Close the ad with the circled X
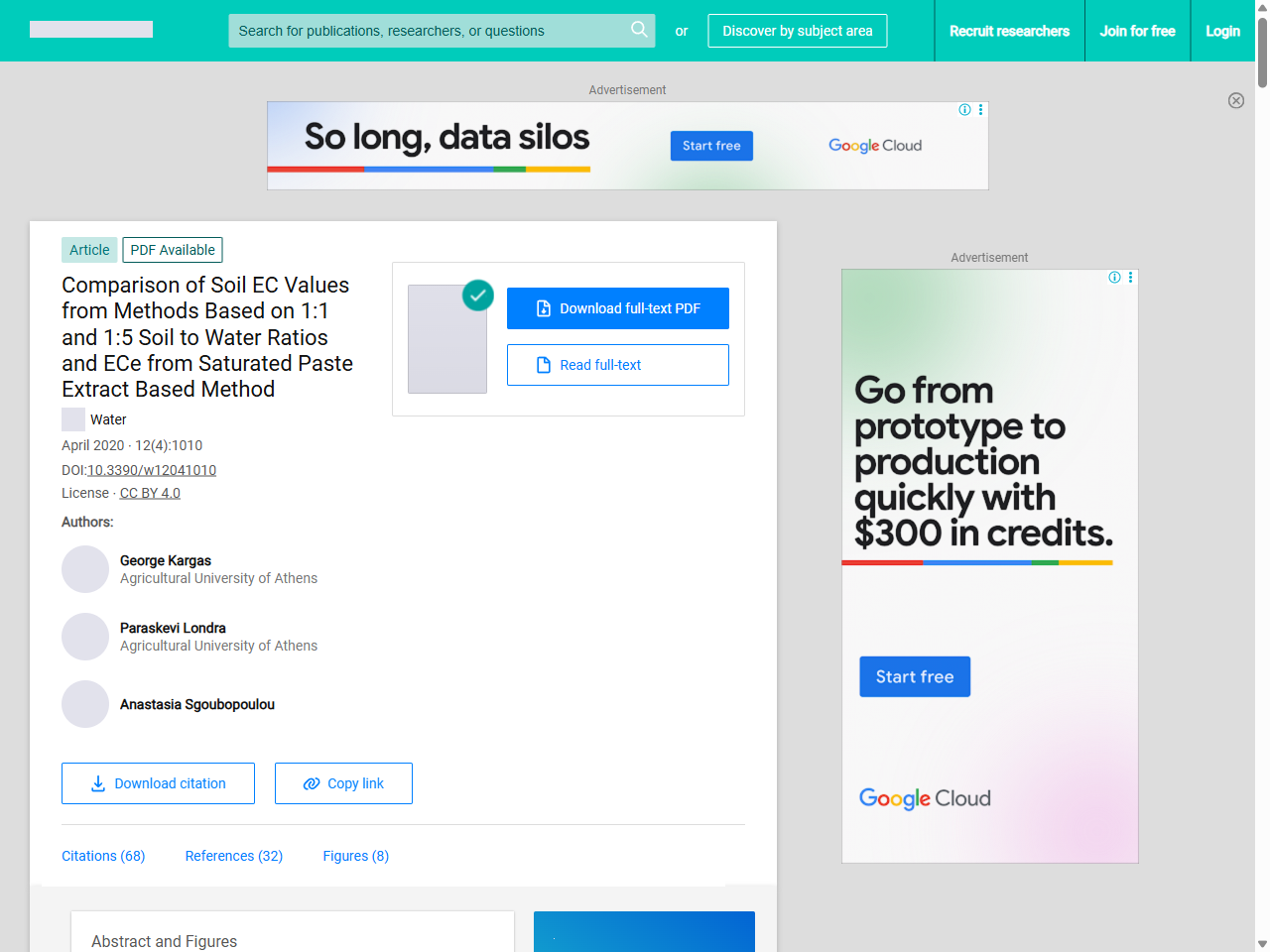The width and height of the screenshot is (1270, 952). [x=1235, y=100]
